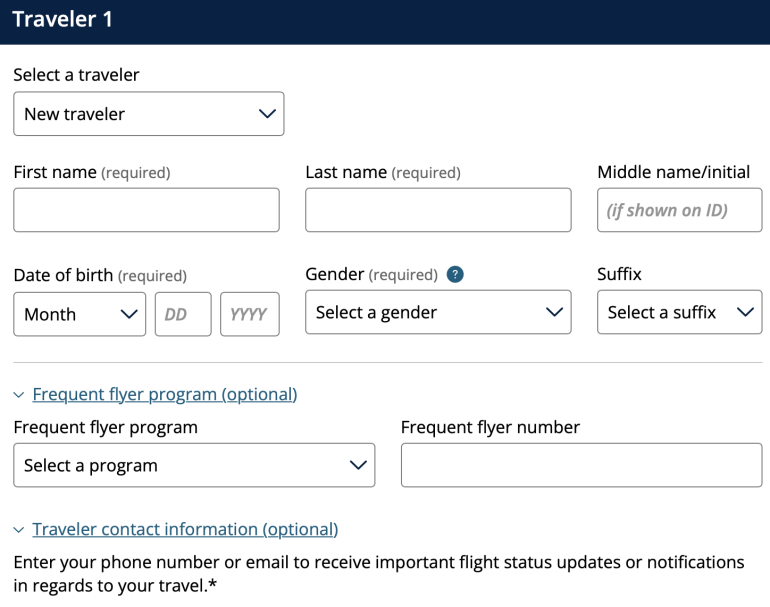Open the Select a suffix dropdown

point(679,312)
